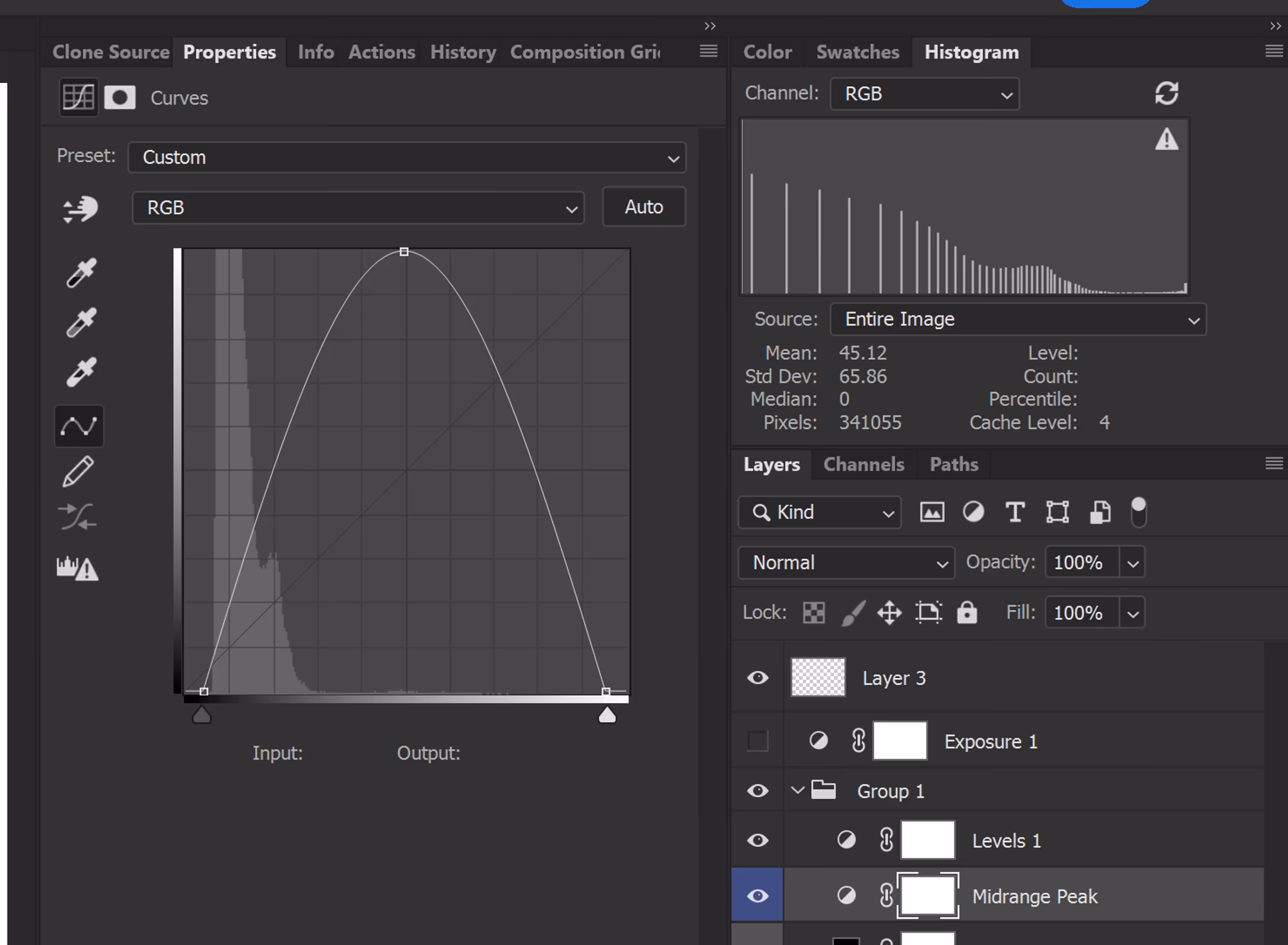Viewport: 1288px width, 945px height.
Task: Pick the black point eyedropper
Action: (x=81, y=273)
